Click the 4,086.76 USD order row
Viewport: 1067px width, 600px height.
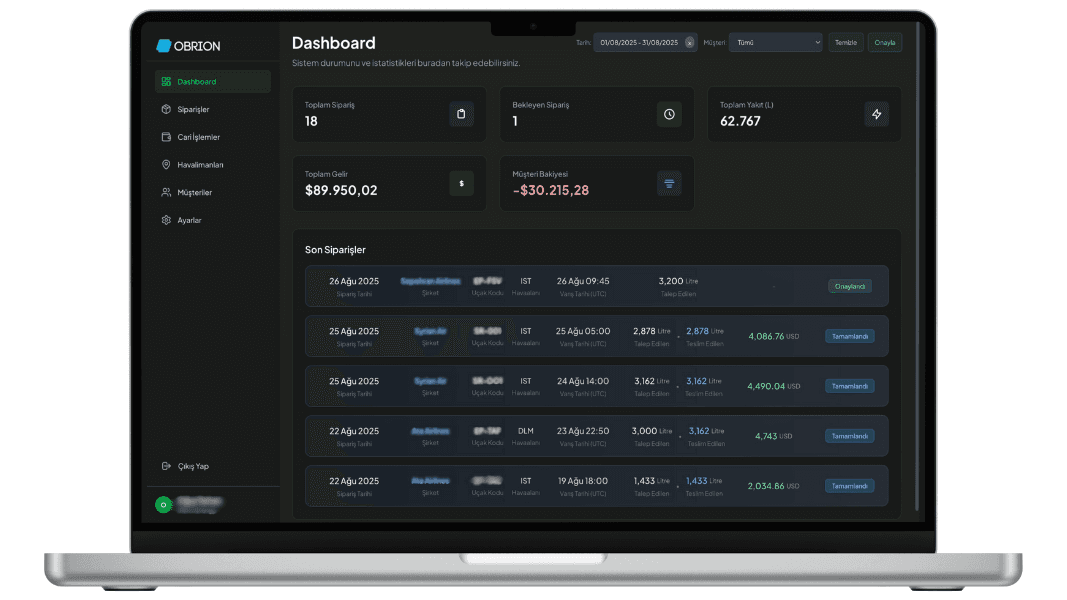coord(596,336)
